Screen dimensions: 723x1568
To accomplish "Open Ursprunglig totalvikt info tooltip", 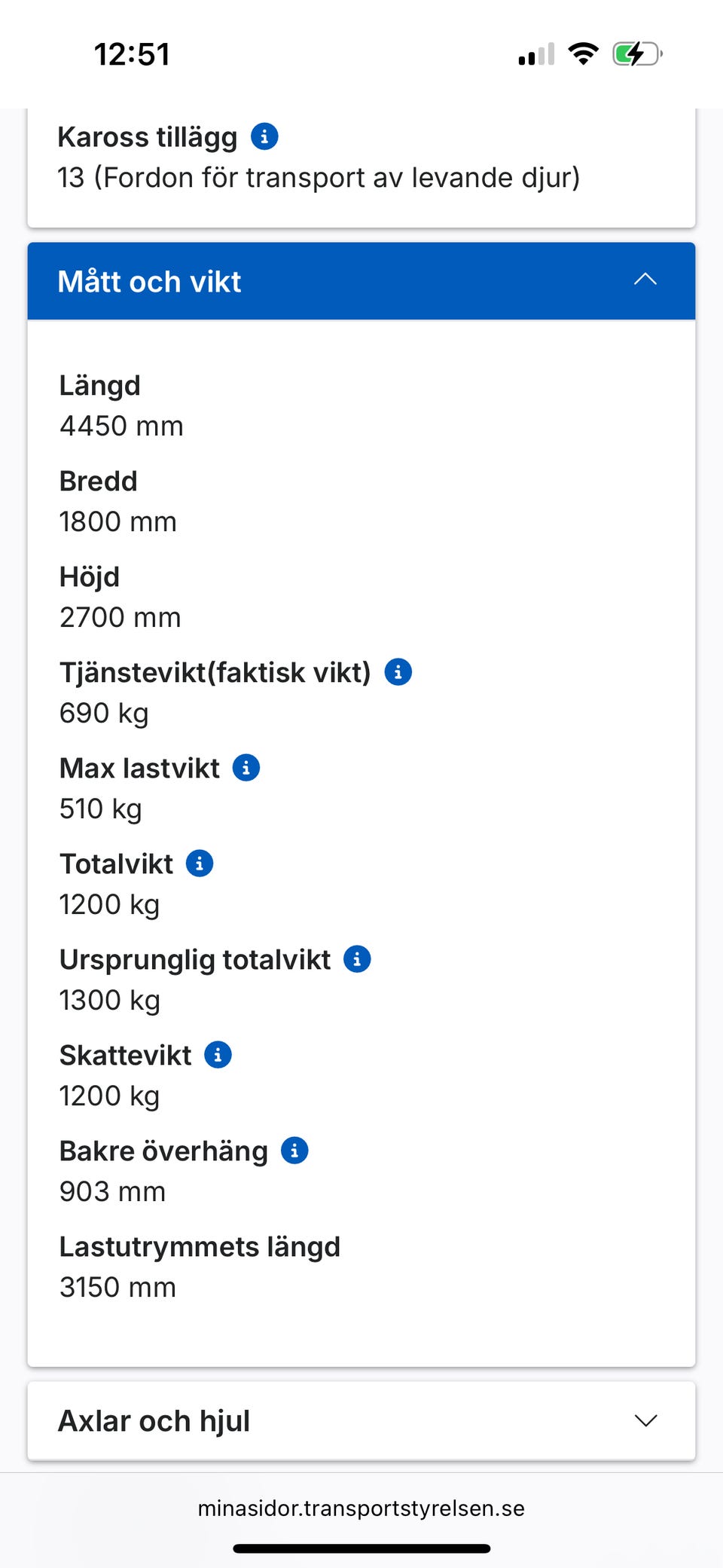I will 357,959.
